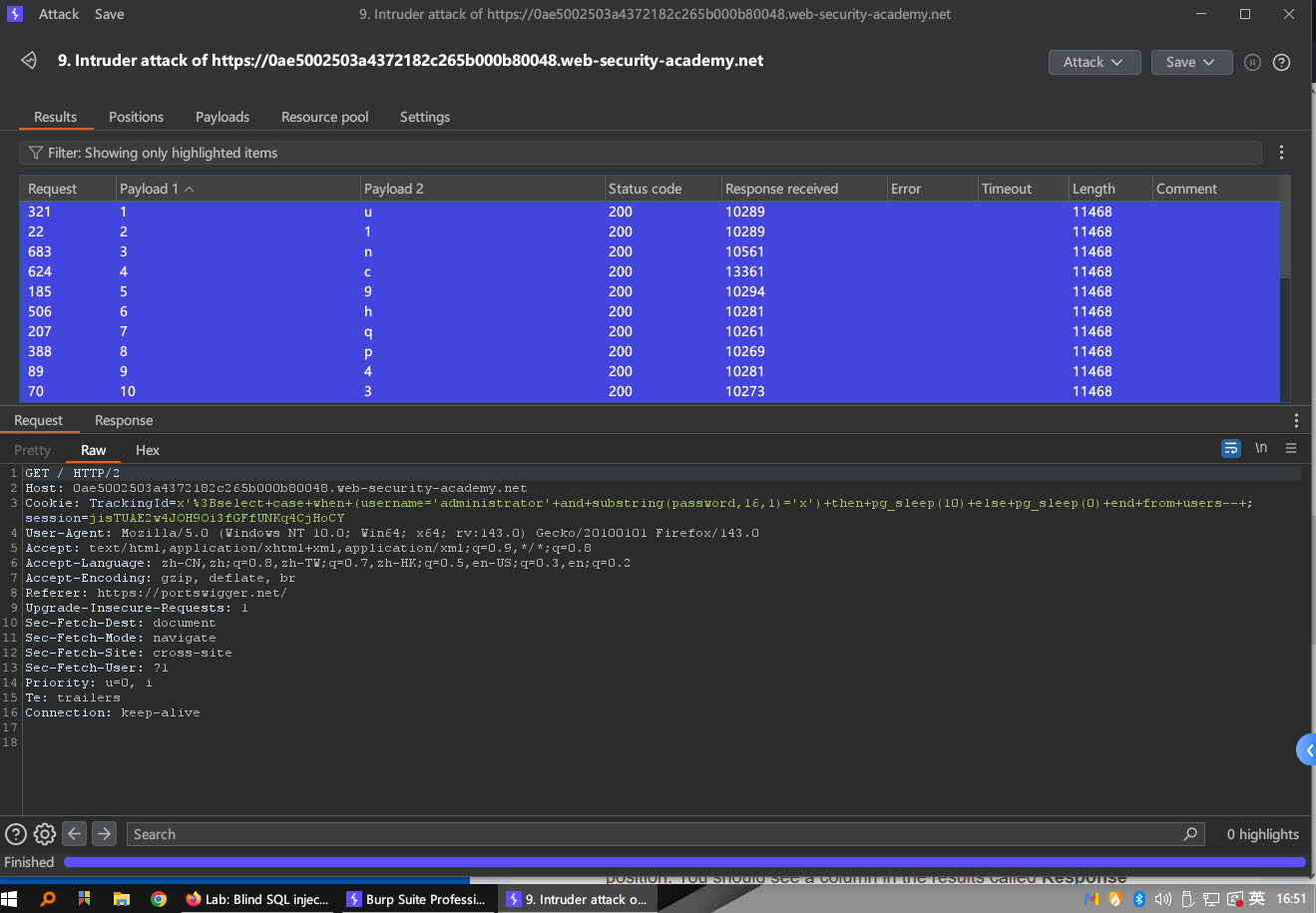Viewport: 1316px width, 913px height.
Task: Switch to the Resource pool tab
Action: [x=325, y=117]
